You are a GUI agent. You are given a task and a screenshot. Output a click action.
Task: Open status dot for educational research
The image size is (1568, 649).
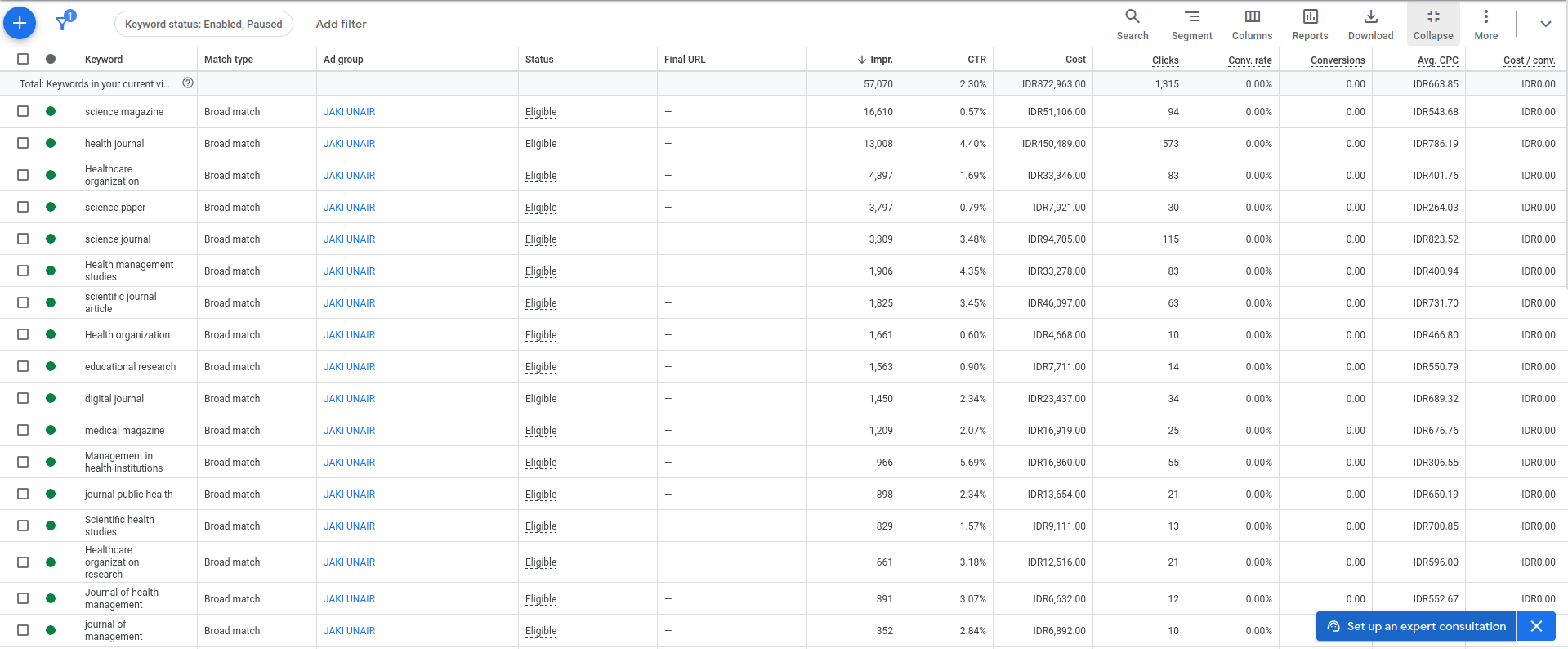(51, 366)
